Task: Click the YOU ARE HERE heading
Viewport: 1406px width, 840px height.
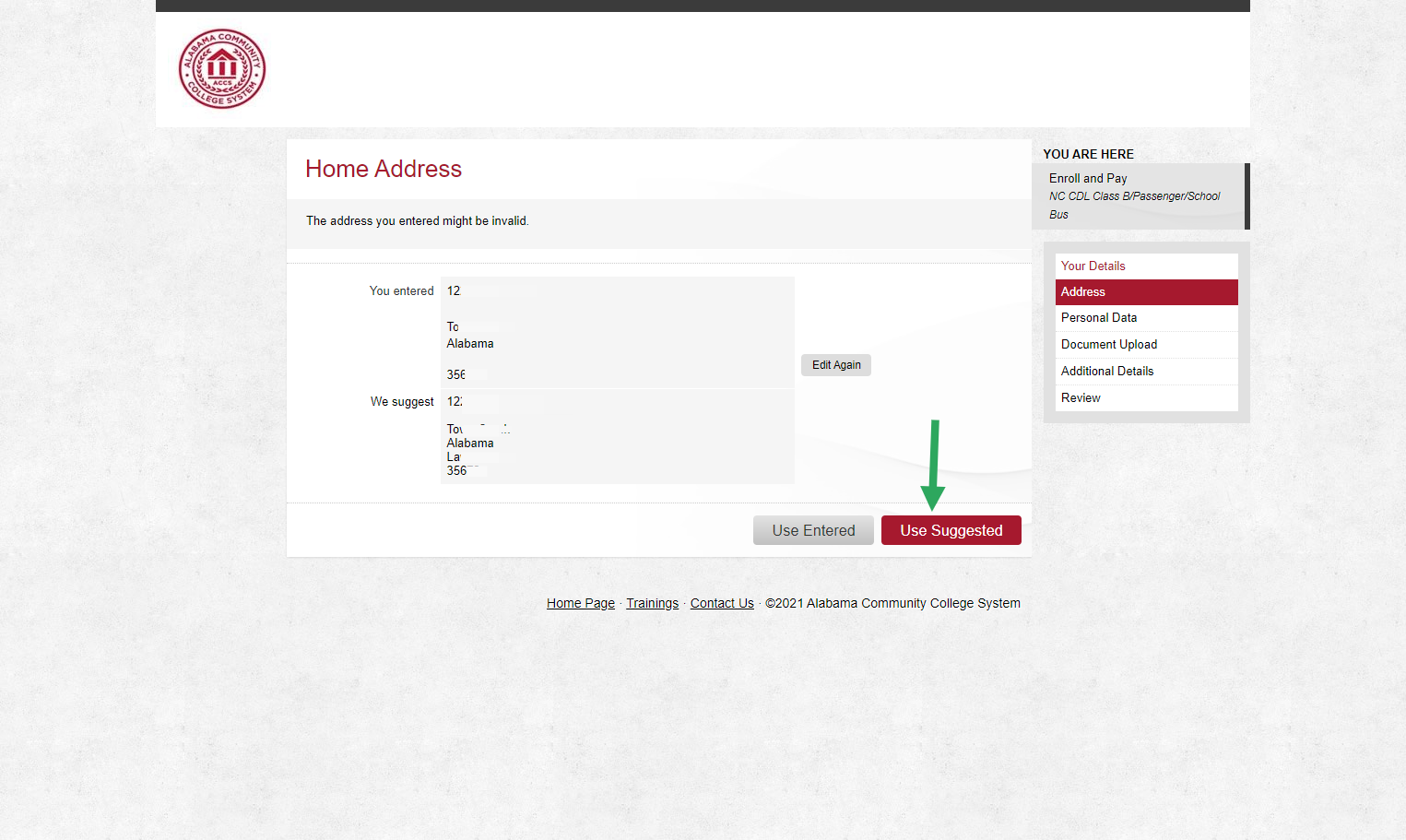Action: (x=1089, y=154)
